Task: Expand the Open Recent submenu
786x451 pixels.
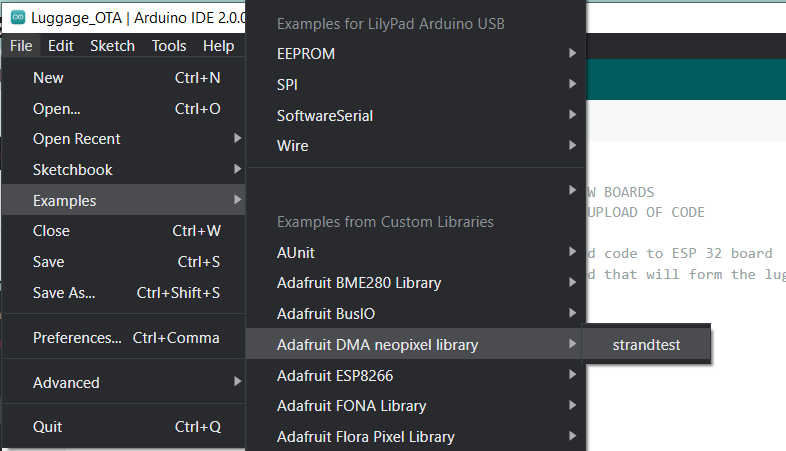Action: click(124, 139)
